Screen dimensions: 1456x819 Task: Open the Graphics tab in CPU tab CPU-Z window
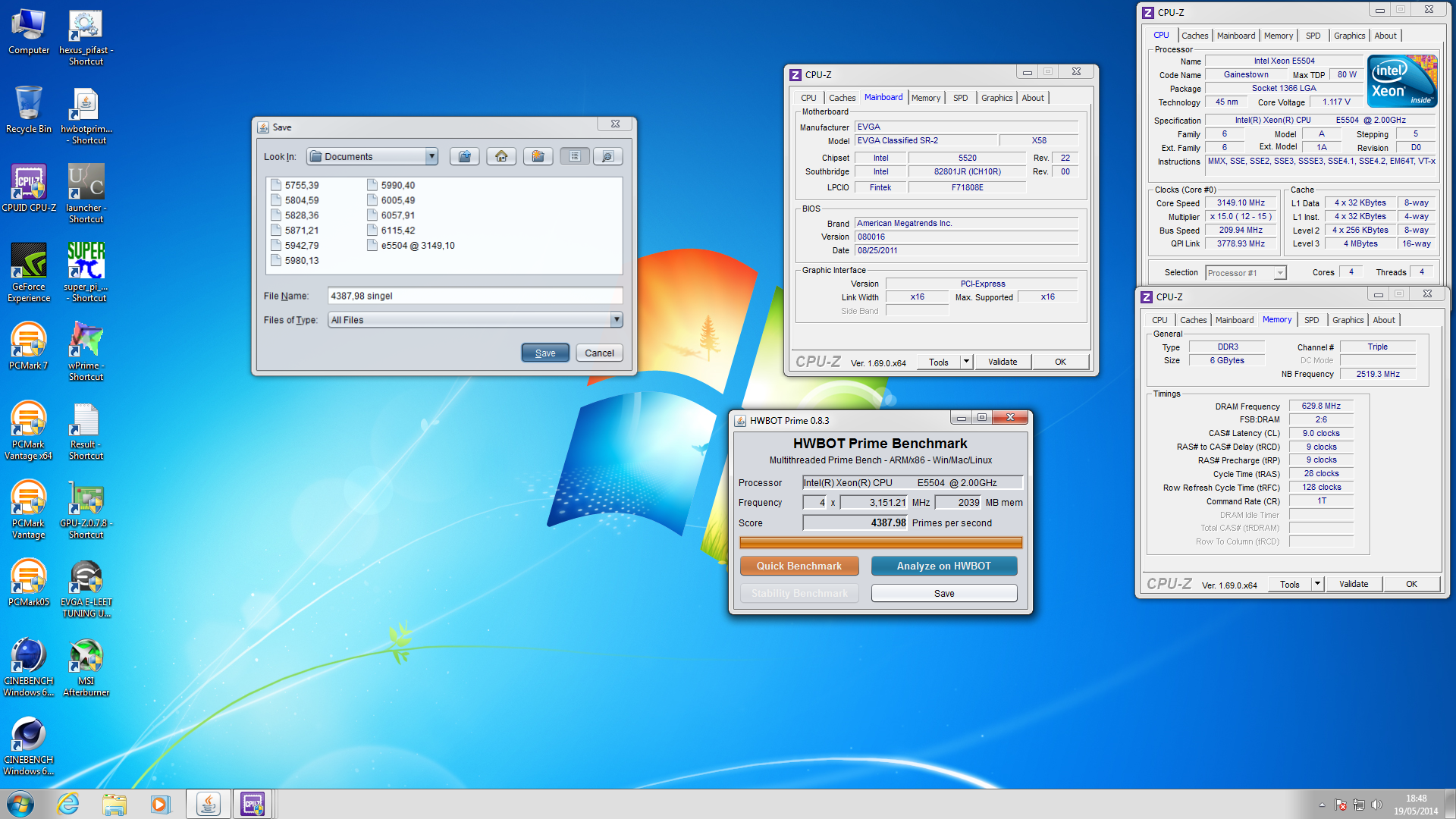1349,36
